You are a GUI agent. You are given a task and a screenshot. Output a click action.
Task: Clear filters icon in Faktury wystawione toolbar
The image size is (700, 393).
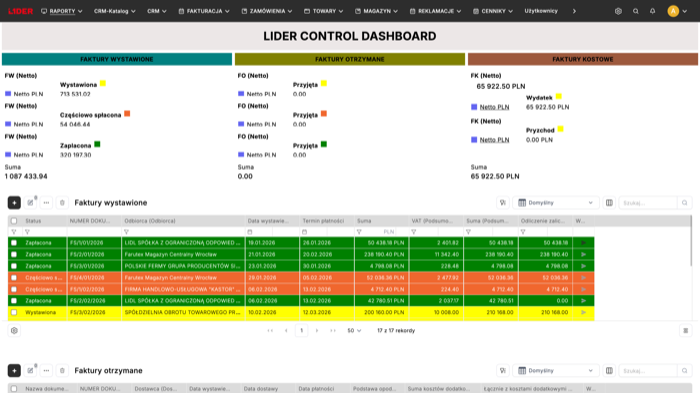click(503, 203)
